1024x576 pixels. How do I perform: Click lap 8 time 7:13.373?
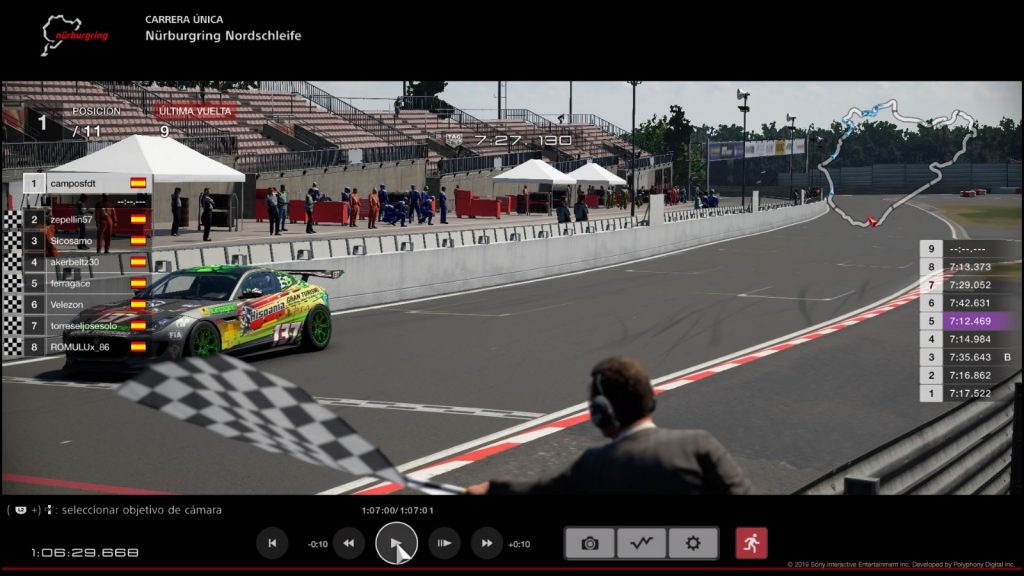(970, 266)
